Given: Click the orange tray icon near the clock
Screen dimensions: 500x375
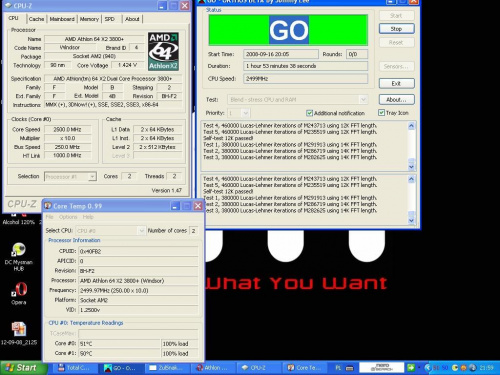Looking at the screenshot, I should pyautogui.click(x=463, y=368).
